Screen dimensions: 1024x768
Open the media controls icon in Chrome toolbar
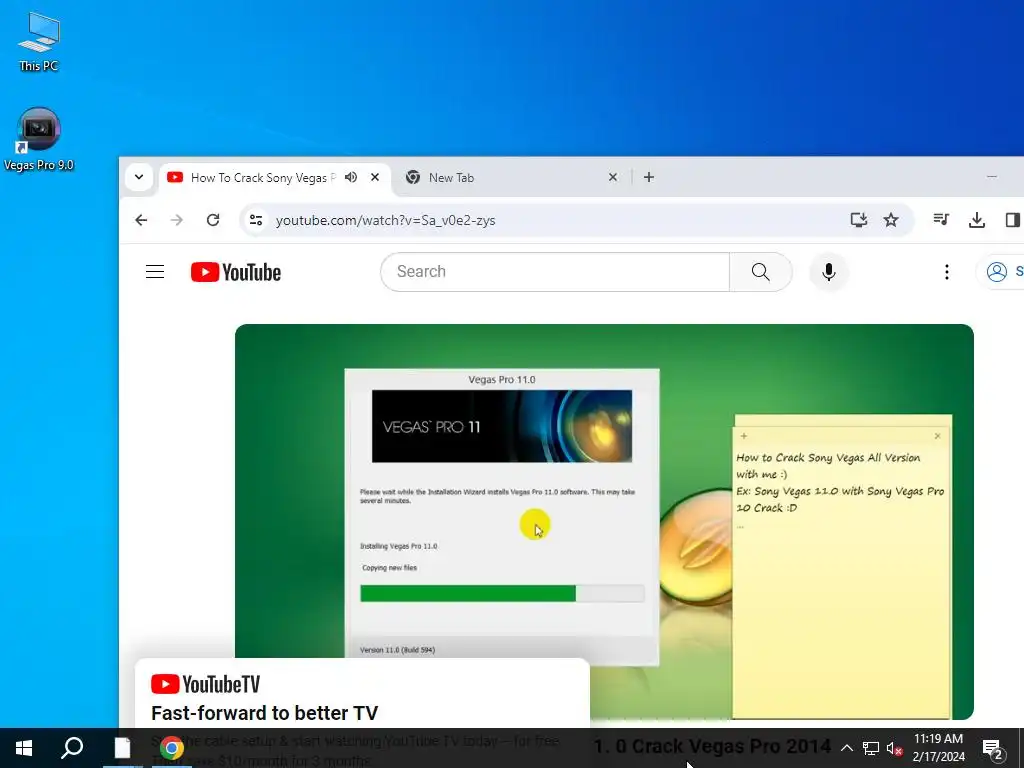point(941,220)
